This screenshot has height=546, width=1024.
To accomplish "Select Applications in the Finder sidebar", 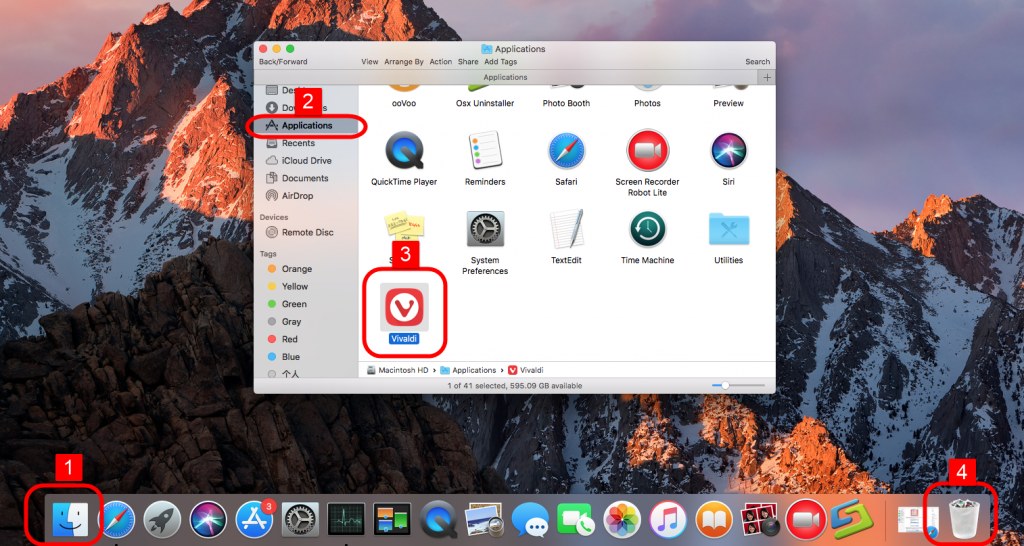I will coord(306,126).
